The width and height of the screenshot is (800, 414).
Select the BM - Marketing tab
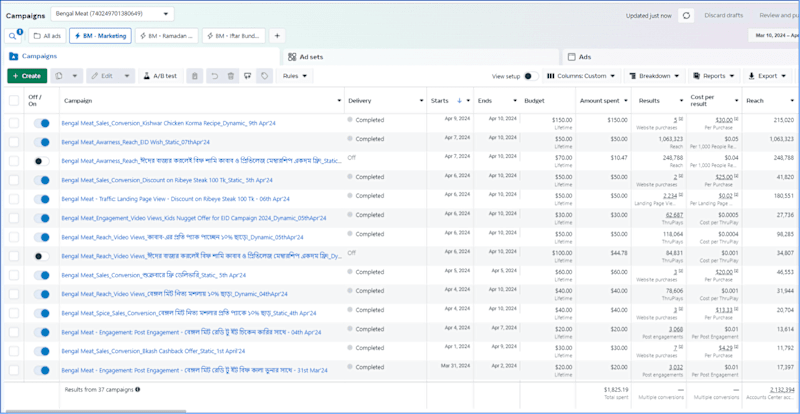pyautogui.click(x=101, y=36)
